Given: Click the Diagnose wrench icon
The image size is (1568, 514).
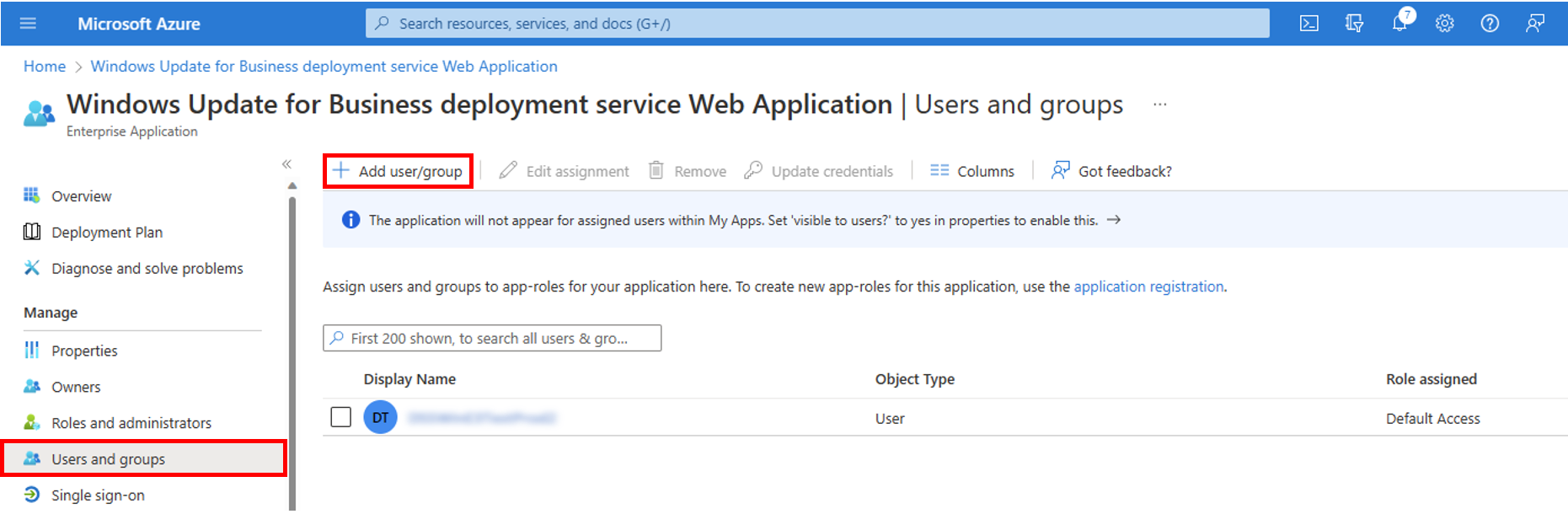Looking at the screenshot, I should [32, 268].
